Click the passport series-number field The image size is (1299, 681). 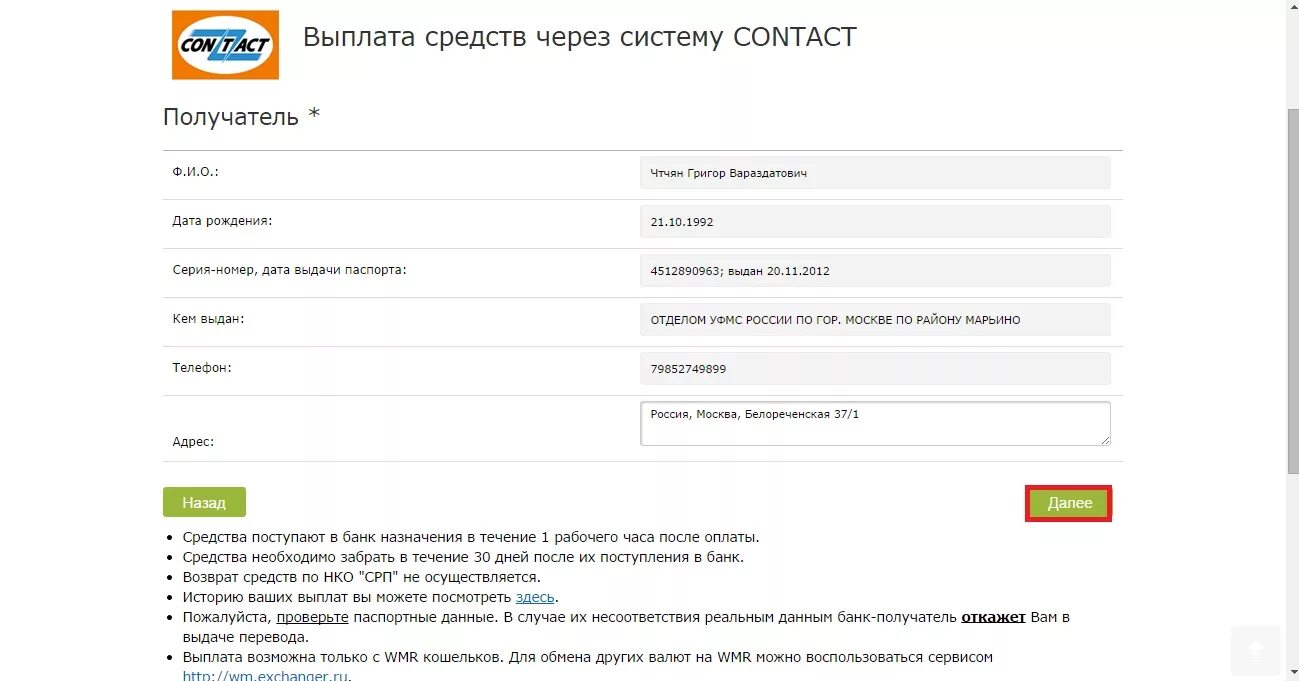point(875,271)
